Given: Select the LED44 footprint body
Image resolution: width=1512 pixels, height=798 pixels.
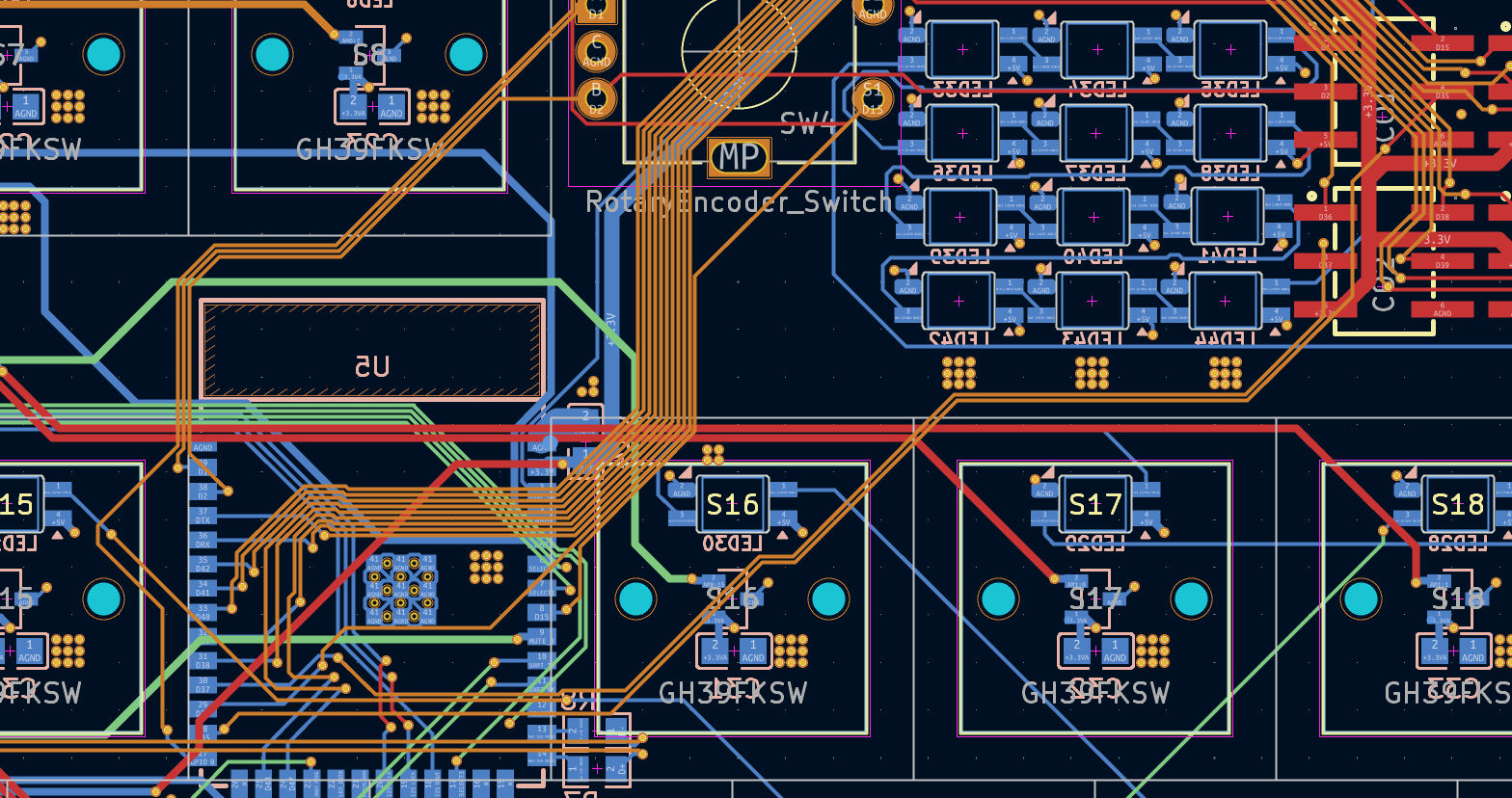Looking at the screenshot, I should (1226, 302).
